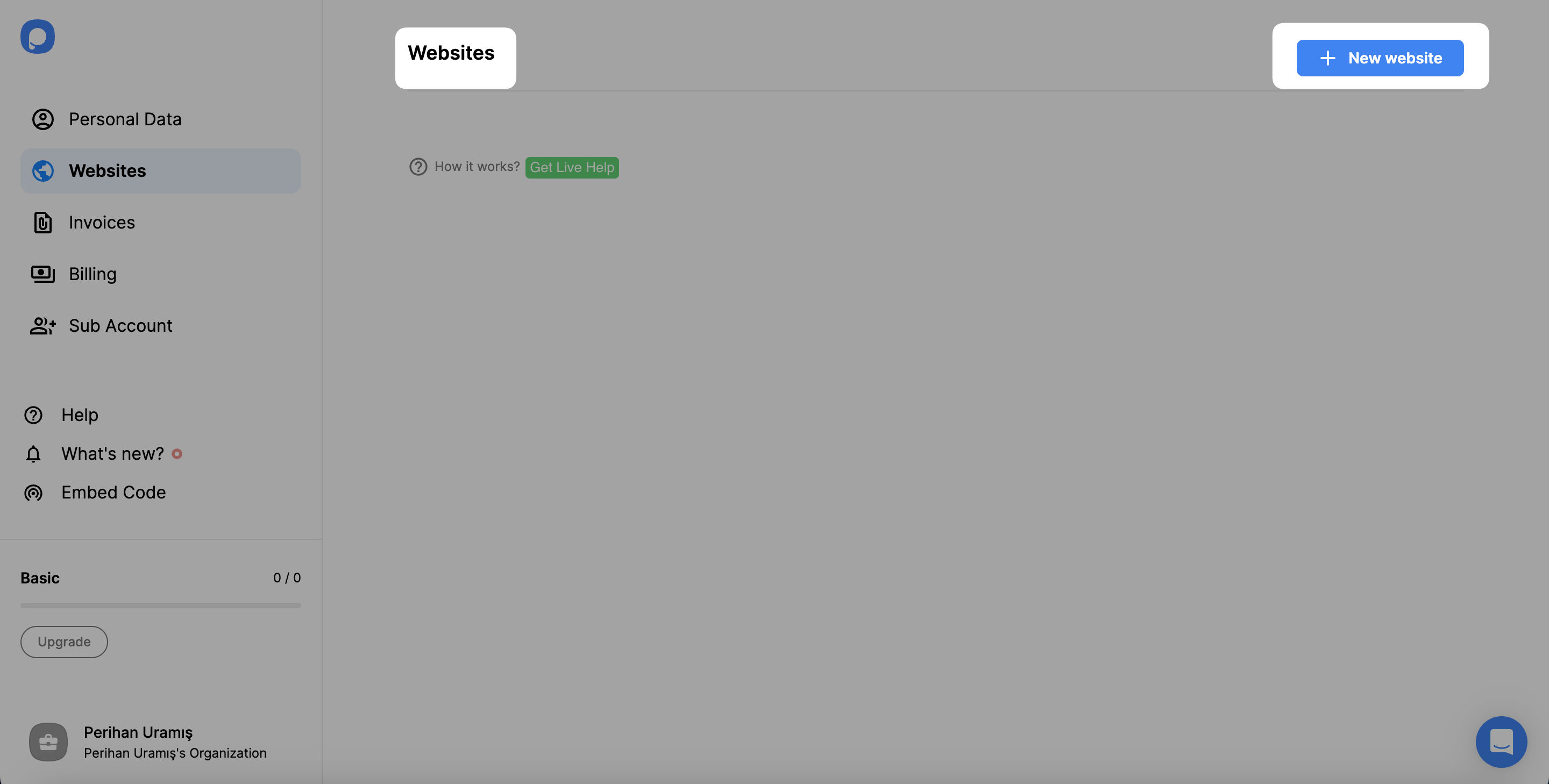
Task: Toggle the What's new notification badge
Action: (x=176, y=454)
